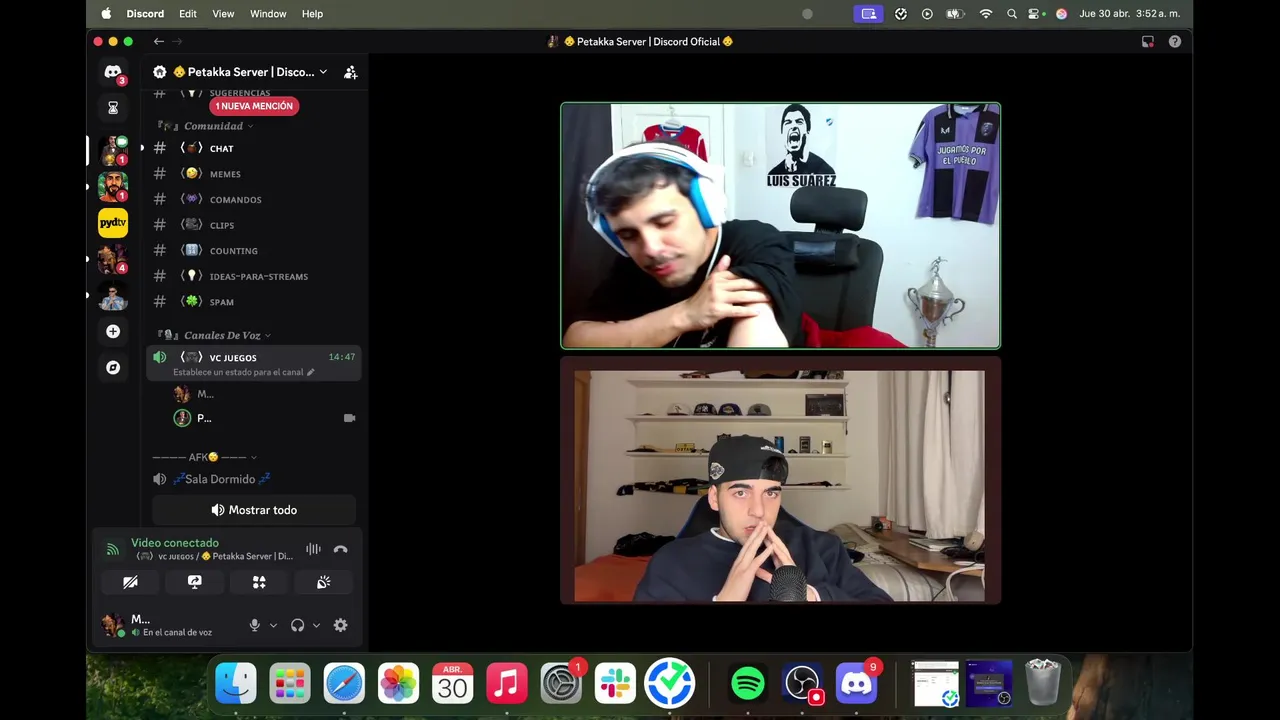Jump to 1 NUEVA MENCIÓN

254,106
